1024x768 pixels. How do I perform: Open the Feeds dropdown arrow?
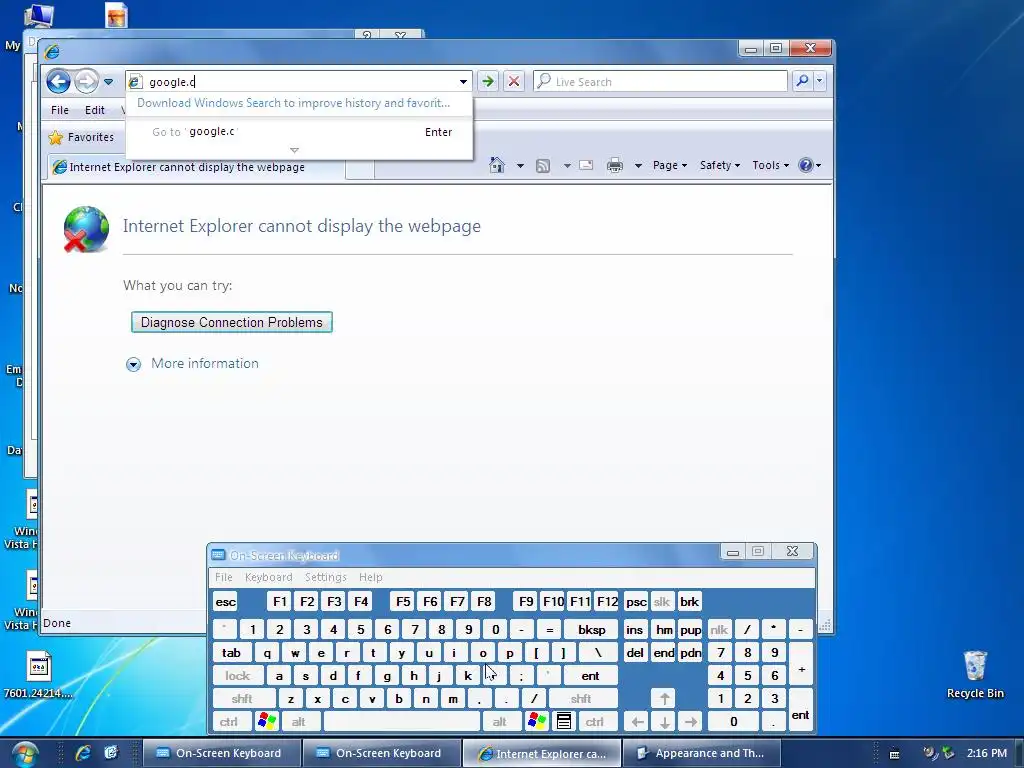[568, 166]
